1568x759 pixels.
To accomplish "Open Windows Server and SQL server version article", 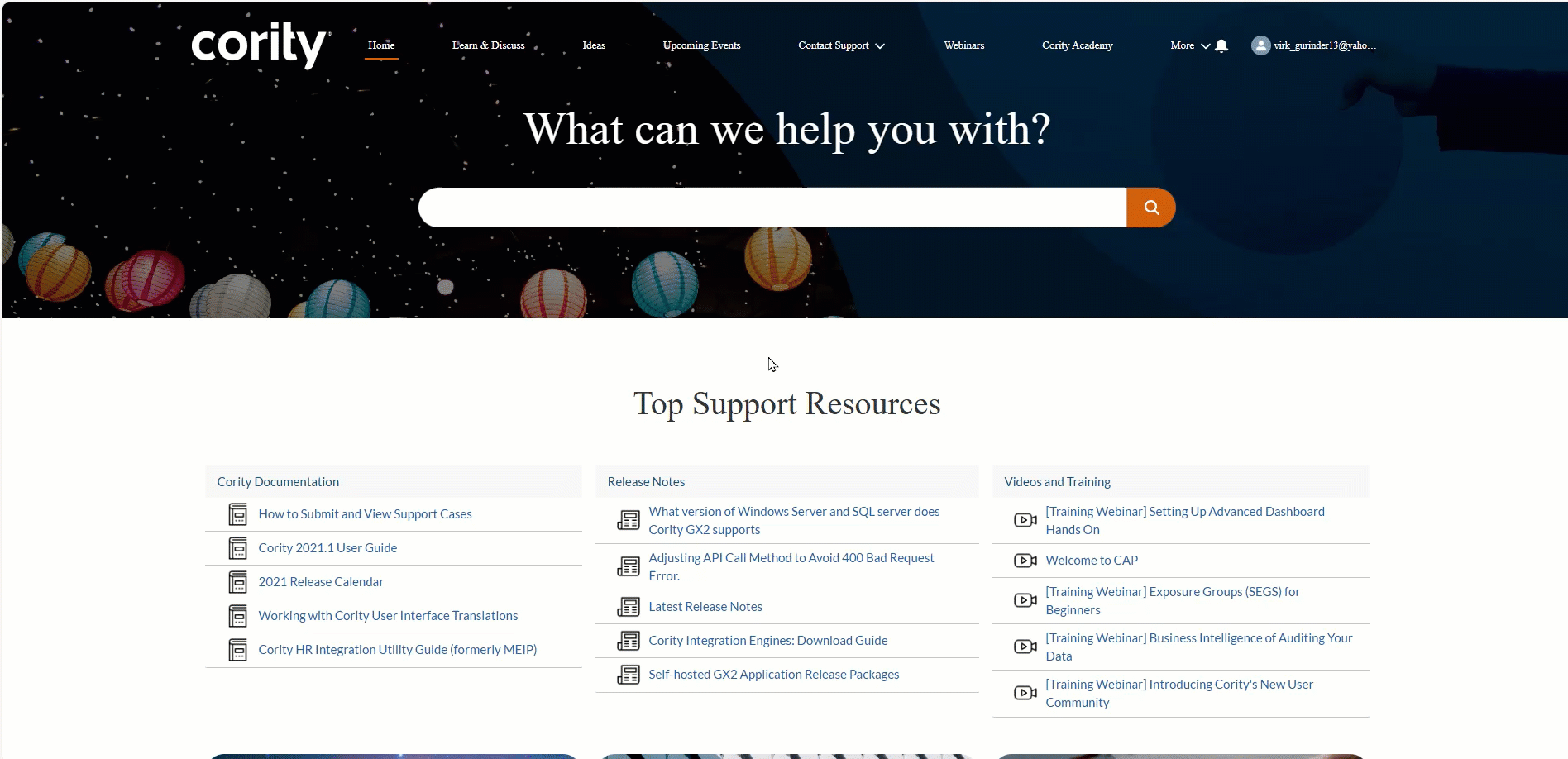I will click(x=794, y=521).
